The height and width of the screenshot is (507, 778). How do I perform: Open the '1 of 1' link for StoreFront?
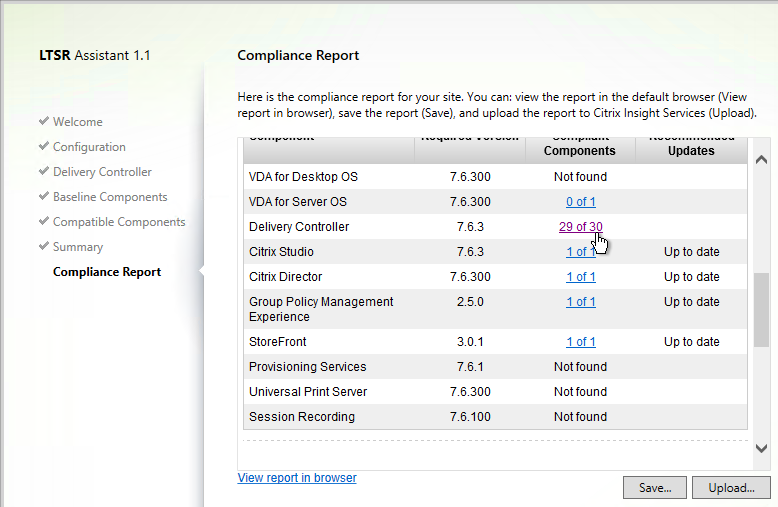pyautogui.click(x=581, y=342)
